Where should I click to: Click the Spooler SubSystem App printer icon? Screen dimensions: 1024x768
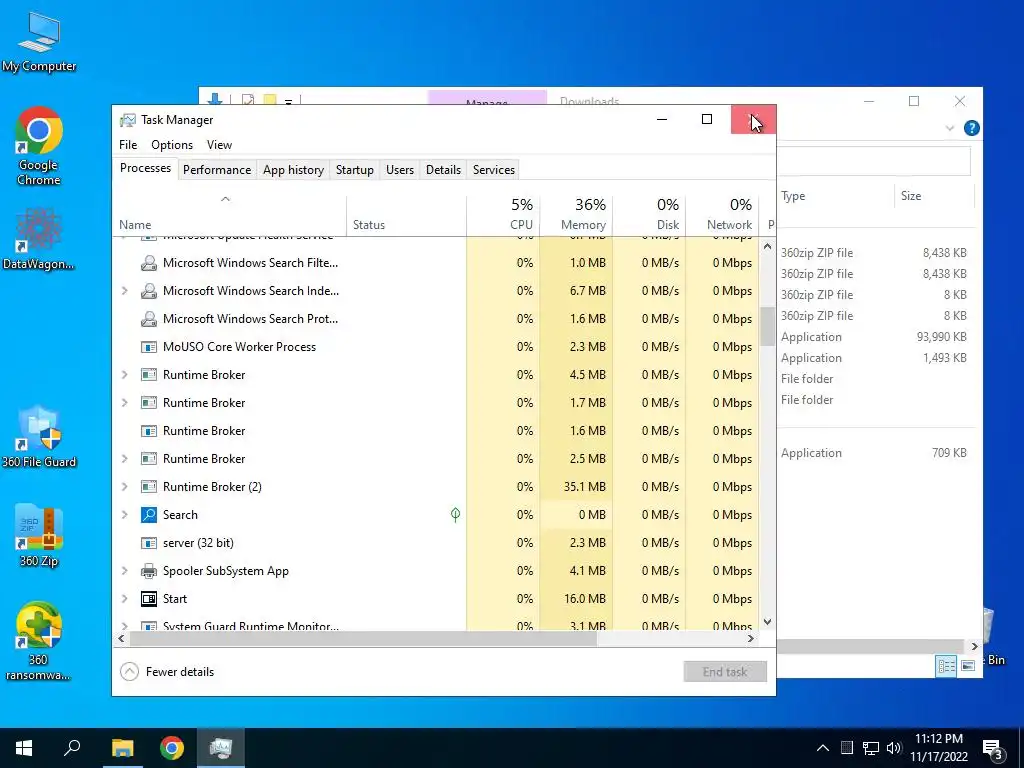[x=149, y=571]
